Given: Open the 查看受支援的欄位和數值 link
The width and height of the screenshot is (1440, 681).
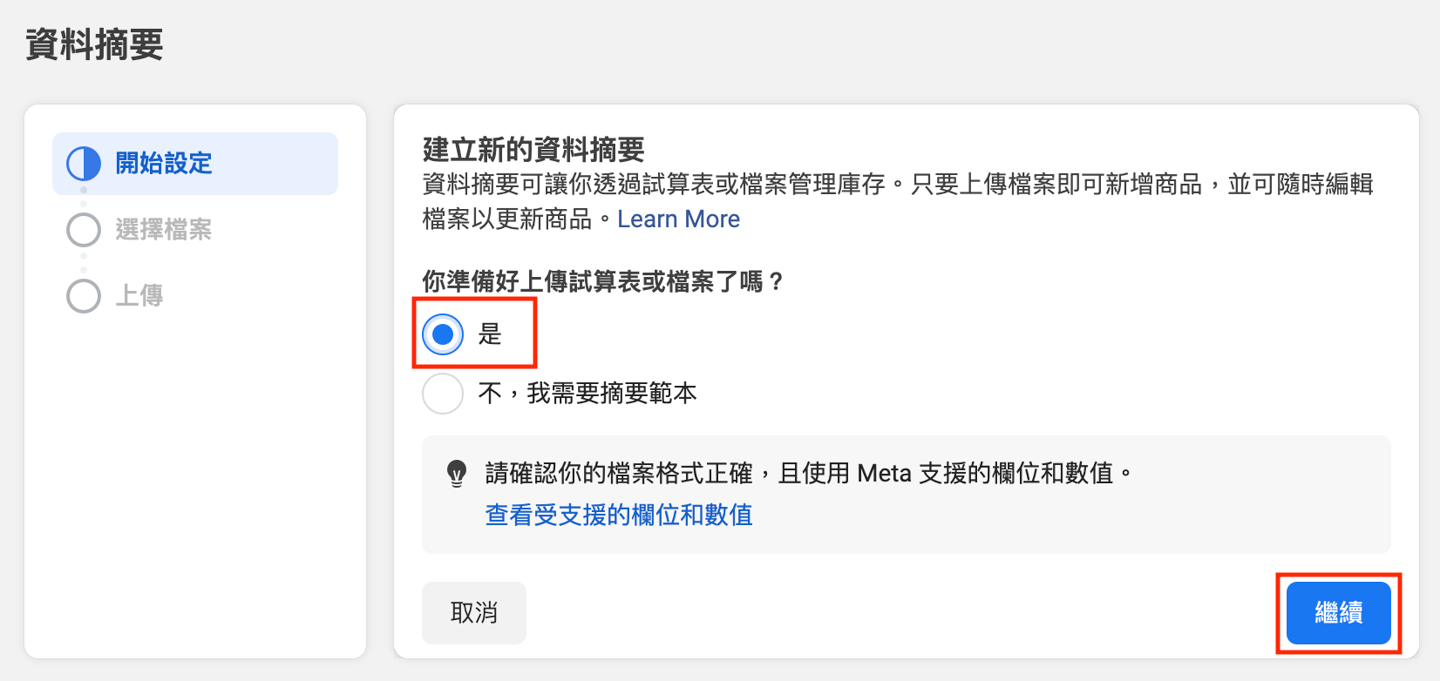Looking at the screenshot, I should click(x=619, y=515).
